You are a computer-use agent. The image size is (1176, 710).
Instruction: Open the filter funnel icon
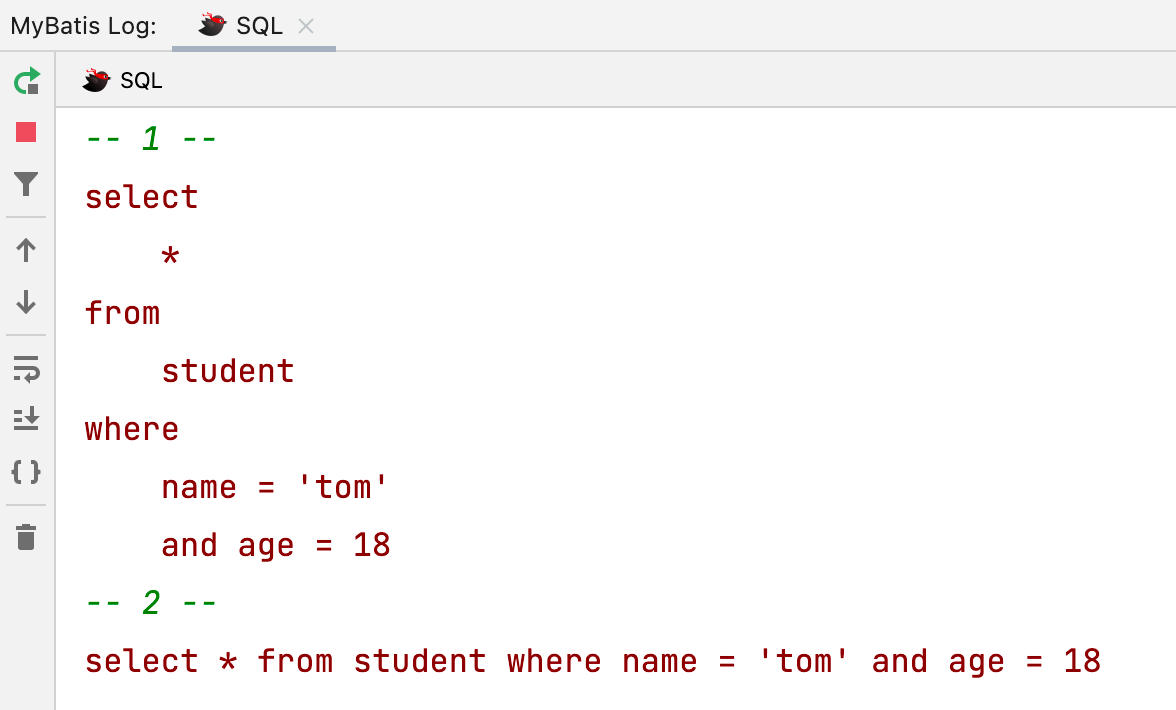[27, 184]
